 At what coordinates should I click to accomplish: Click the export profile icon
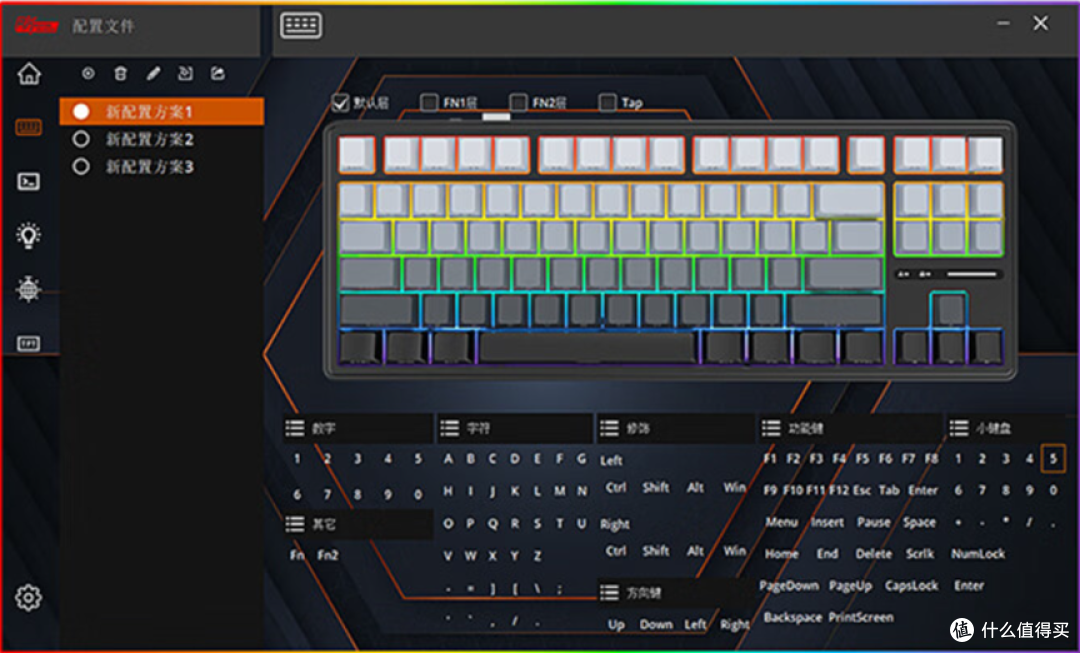tap(218, 73)
